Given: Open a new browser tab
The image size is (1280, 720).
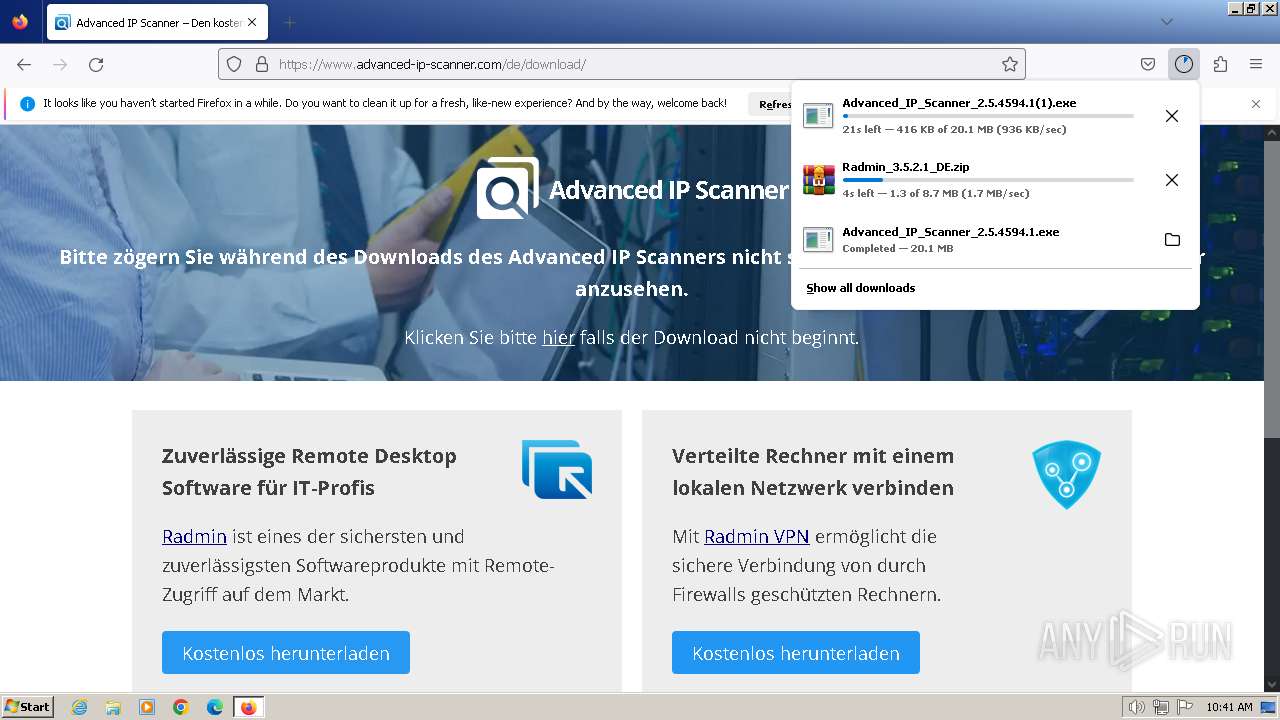Looking at the screenshot, I should point(290,22).
